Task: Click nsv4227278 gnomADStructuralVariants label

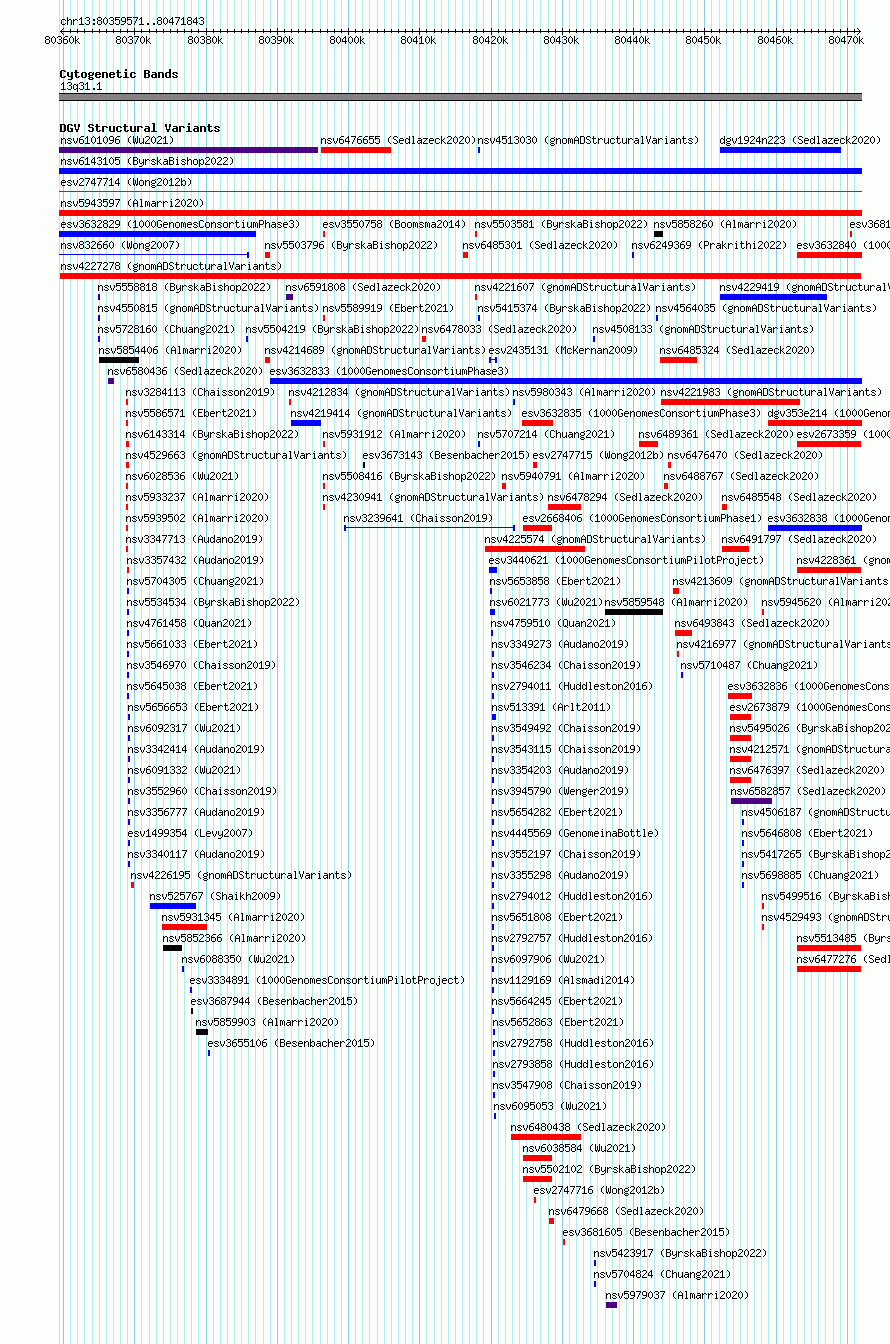Action: 171,266
